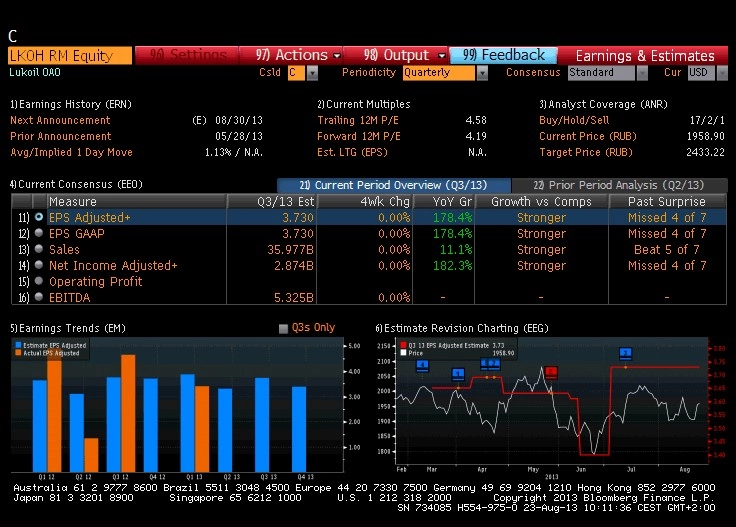
Task: Click blue Estimate EPS Adjusted legend swatch
Action: pyautogui.click(x=18, y=345)
